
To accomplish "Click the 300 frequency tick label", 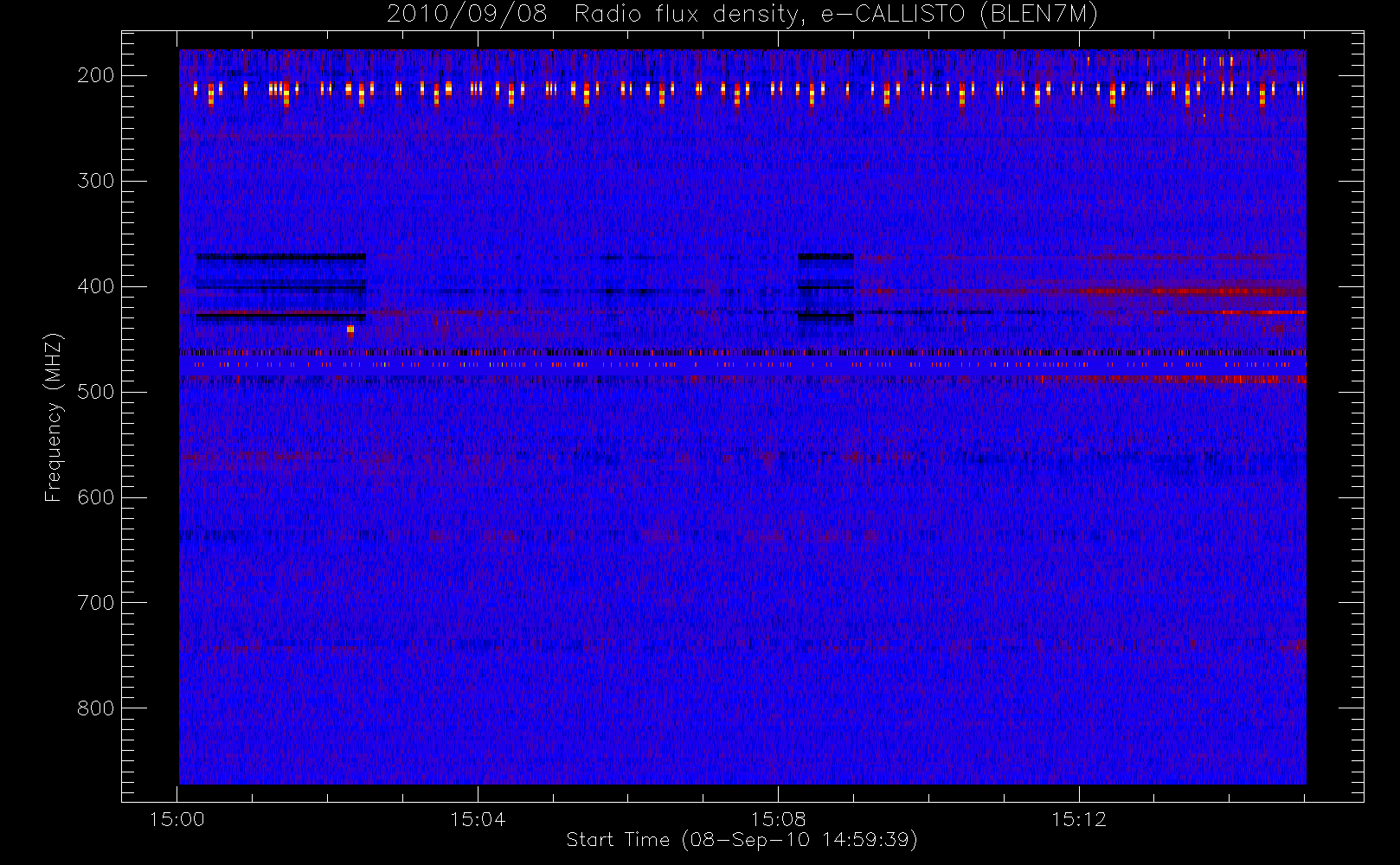I will (96, 181).
